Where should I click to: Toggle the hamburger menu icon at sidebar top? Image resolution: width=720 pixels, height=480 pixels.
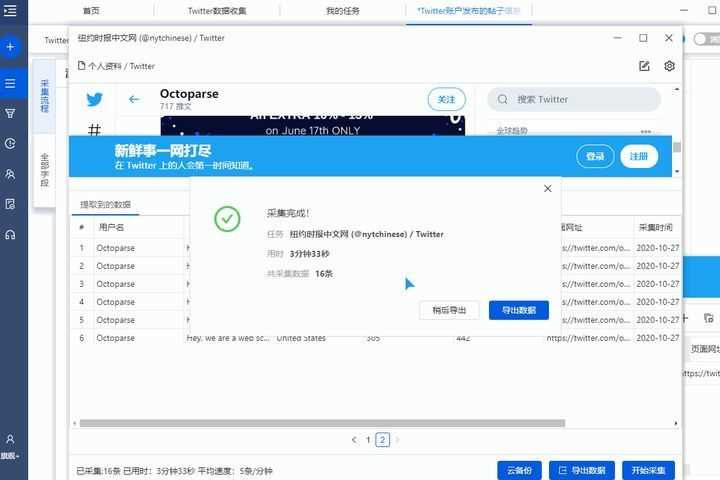pyautogui.click(x=10, y=10)
